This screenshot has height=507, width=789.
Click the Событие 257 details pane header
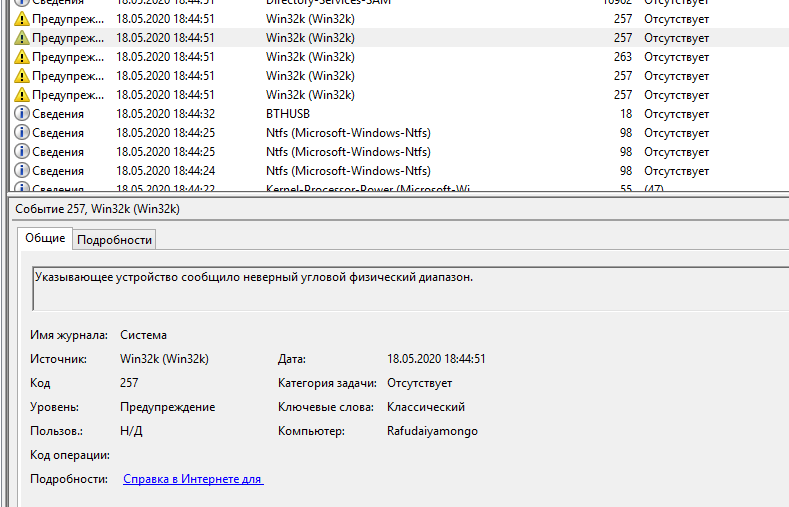(97, 209)
